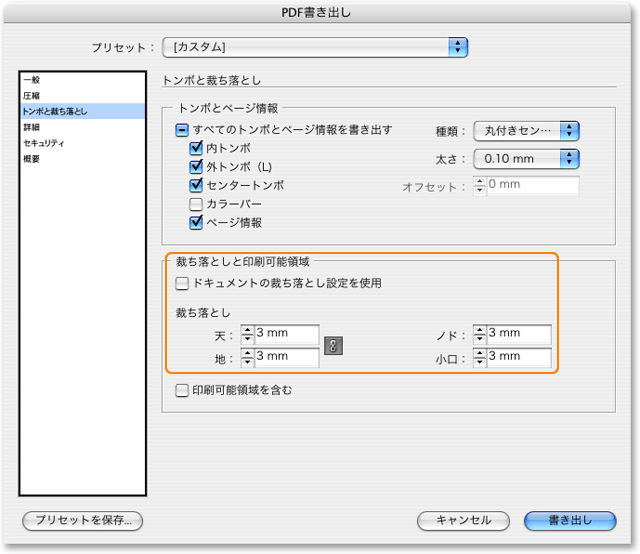640x554 pixels.
Task: Open the 種類 dropdown for mark type
Action: pos(526,131)
